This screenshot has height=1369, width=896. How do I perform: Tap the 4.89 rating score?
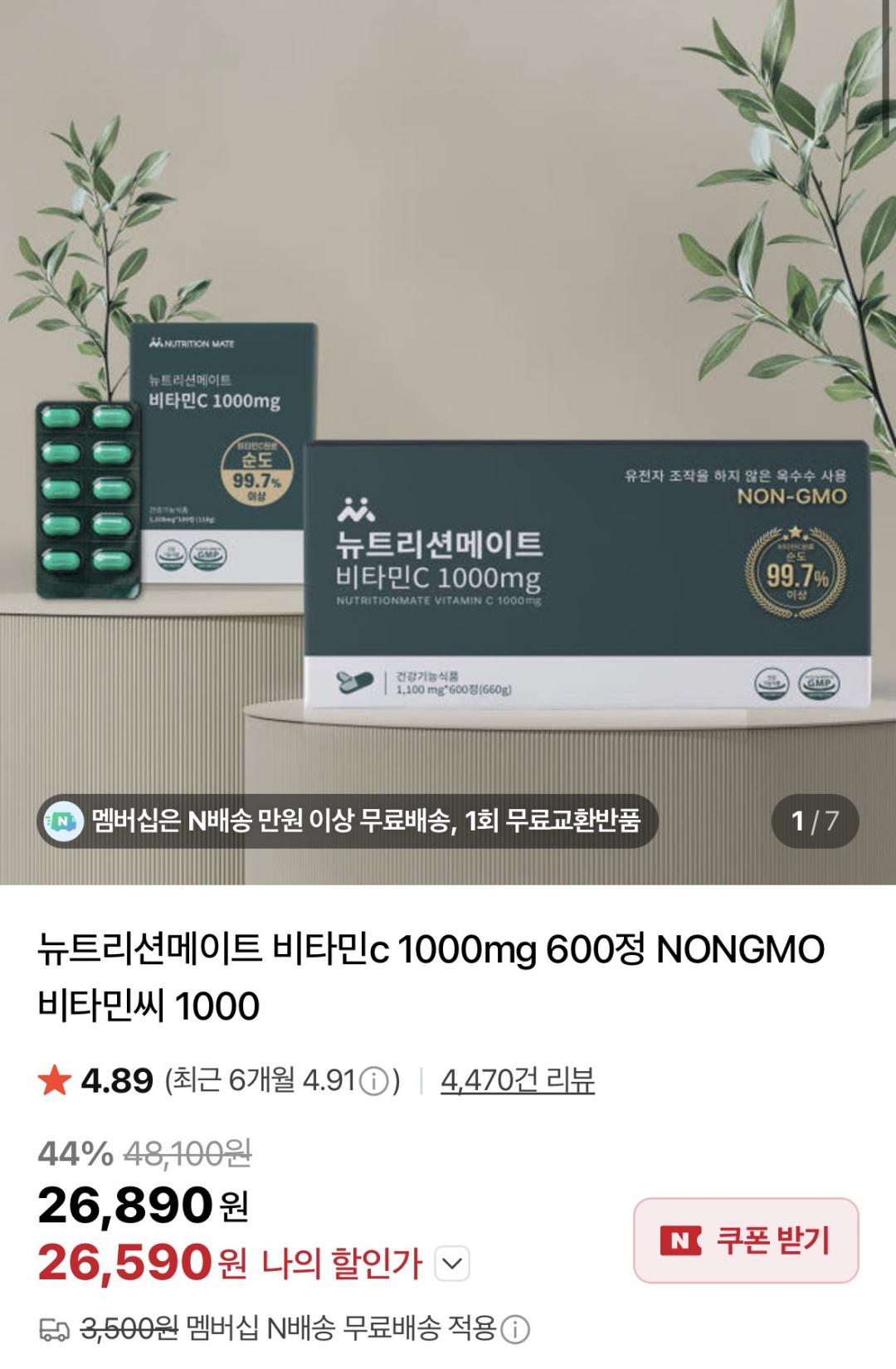117,1081
